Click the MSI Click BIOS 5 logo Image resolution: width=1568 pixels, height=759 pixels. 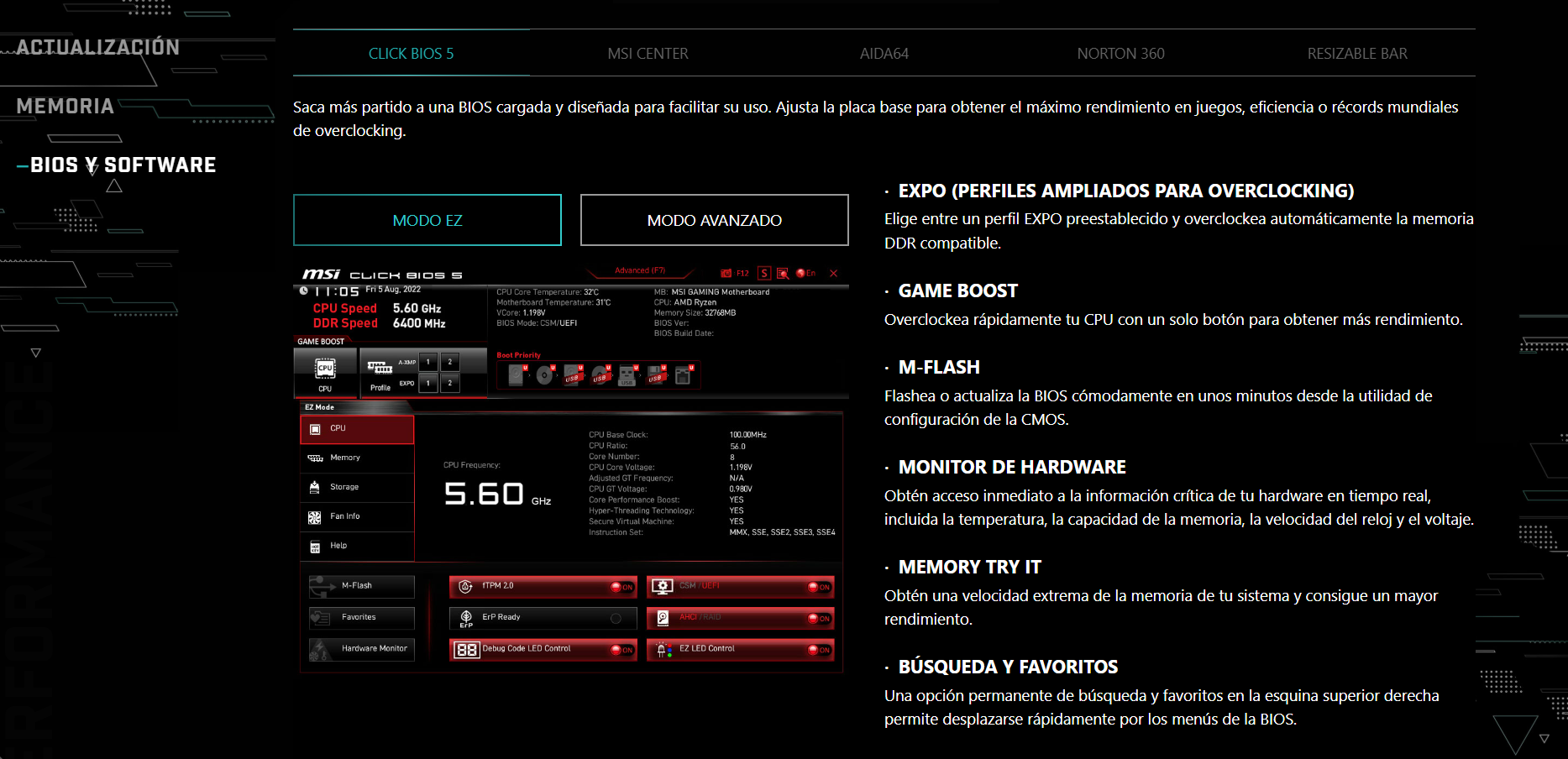point(382,275)
